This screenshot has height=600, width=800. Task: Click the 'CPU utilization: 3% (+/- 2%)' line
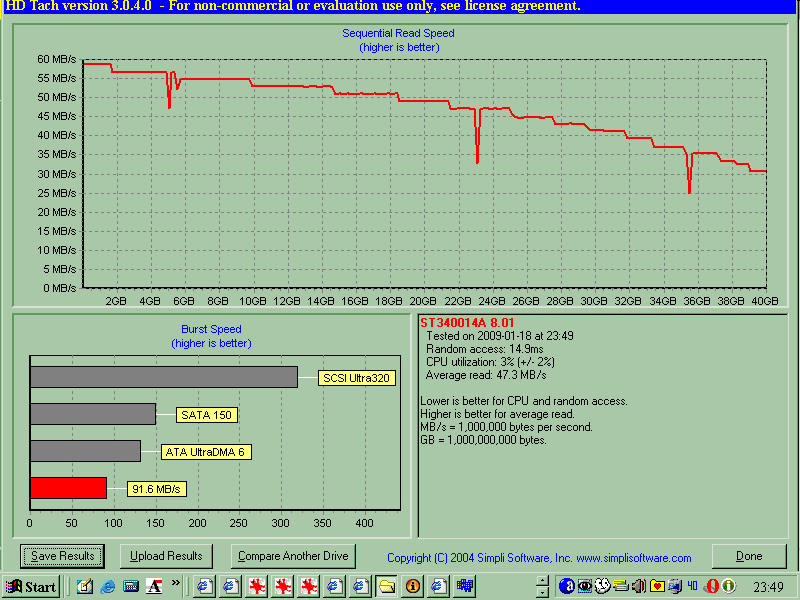coord(490,362)
